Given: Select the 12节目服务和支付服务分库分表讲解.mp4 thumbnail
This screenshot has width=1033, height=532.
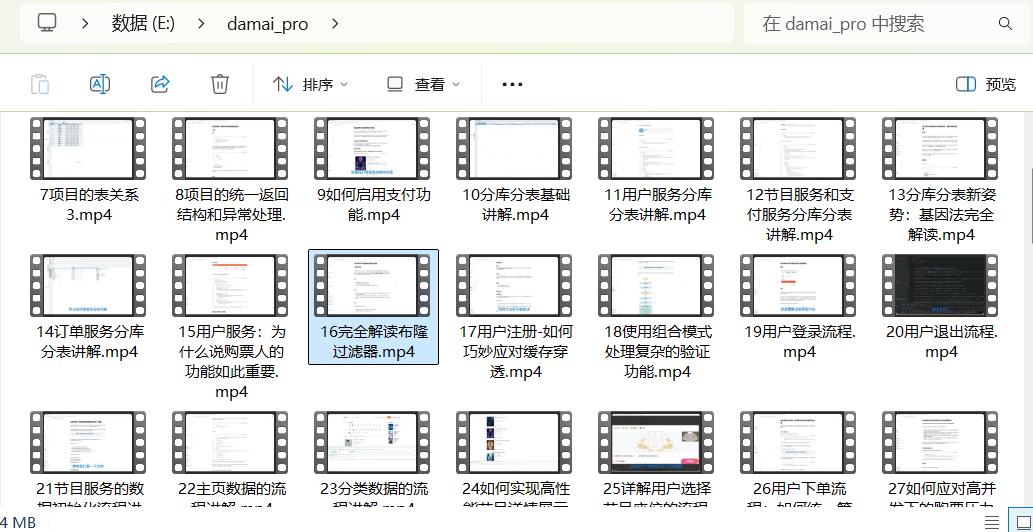Looking at the screenshot, I should (x=798, y=148).
